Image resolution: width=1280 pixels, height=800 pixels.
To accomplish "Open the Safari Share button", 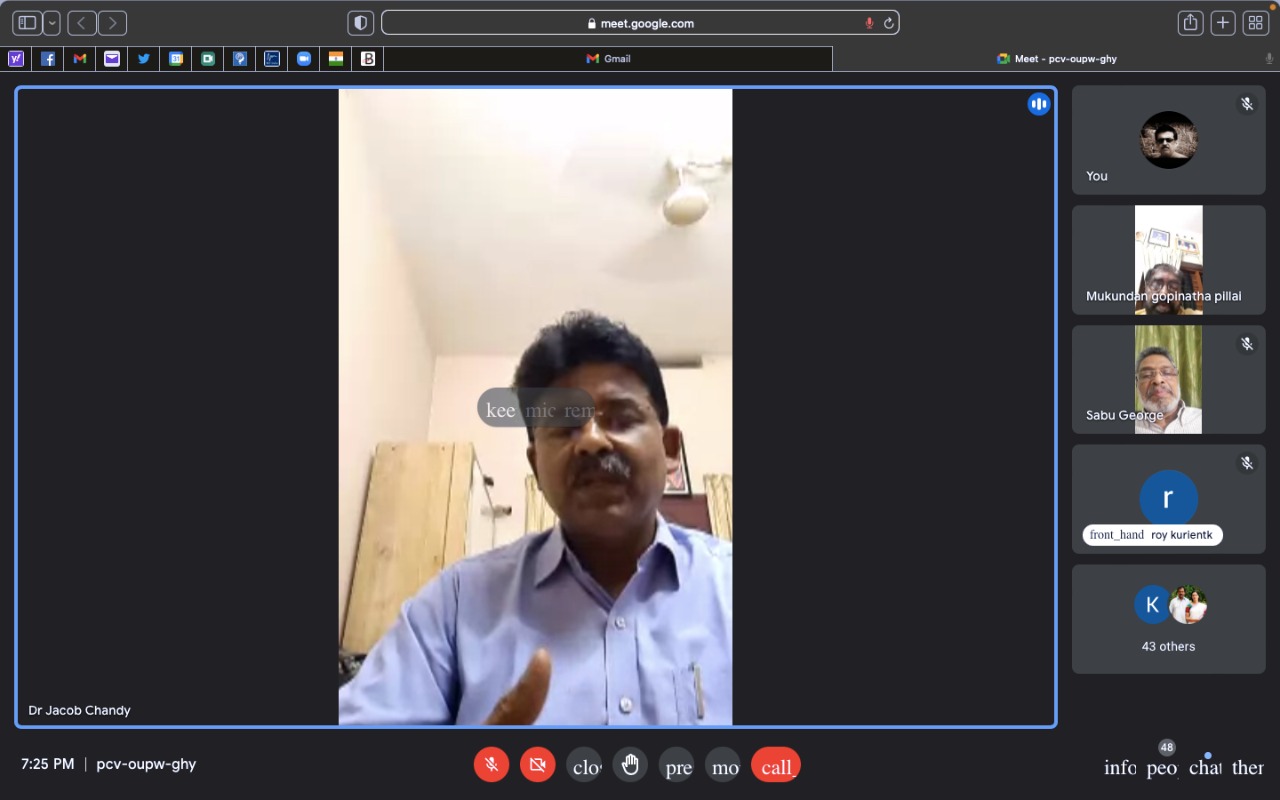I will click(x=1190, y=23).
